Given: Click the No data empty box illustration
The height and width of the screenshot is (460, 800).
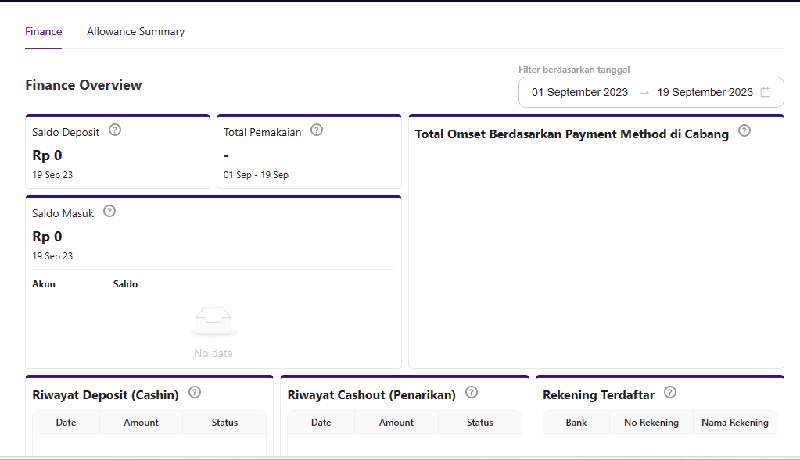Looking at the screenshot, I should tap(214, 322).
